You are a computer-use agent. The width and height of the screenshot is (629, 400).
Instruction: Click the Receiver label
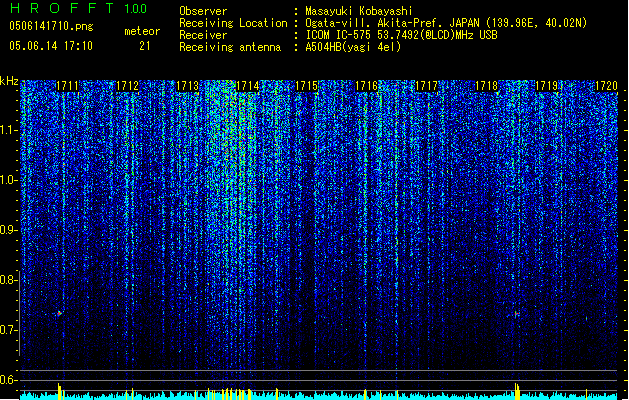(203, 35)
